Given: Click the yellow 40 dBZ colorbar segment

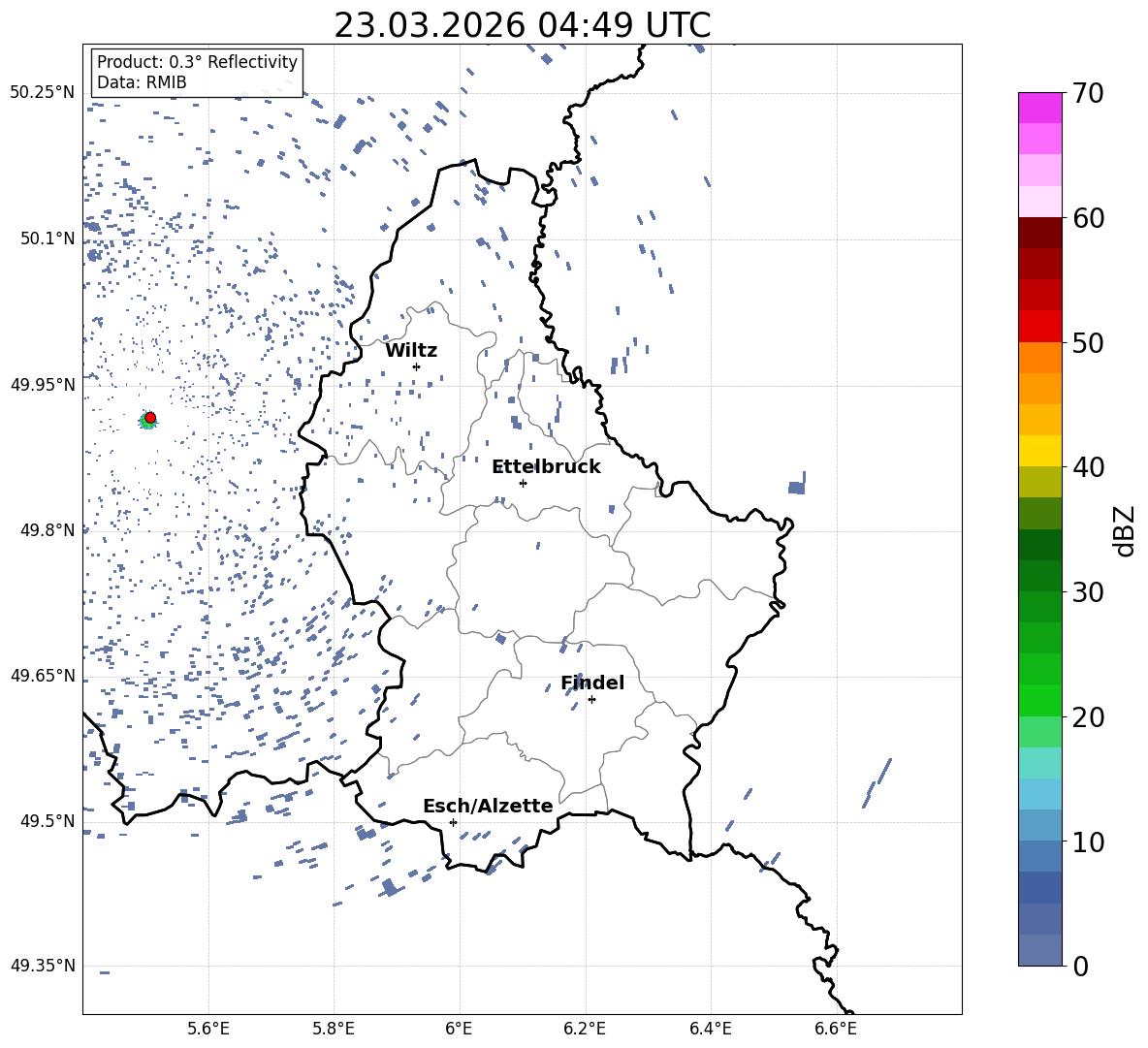Looking at the screenshot, I should pyautogui.click(x=1039, y=451).
